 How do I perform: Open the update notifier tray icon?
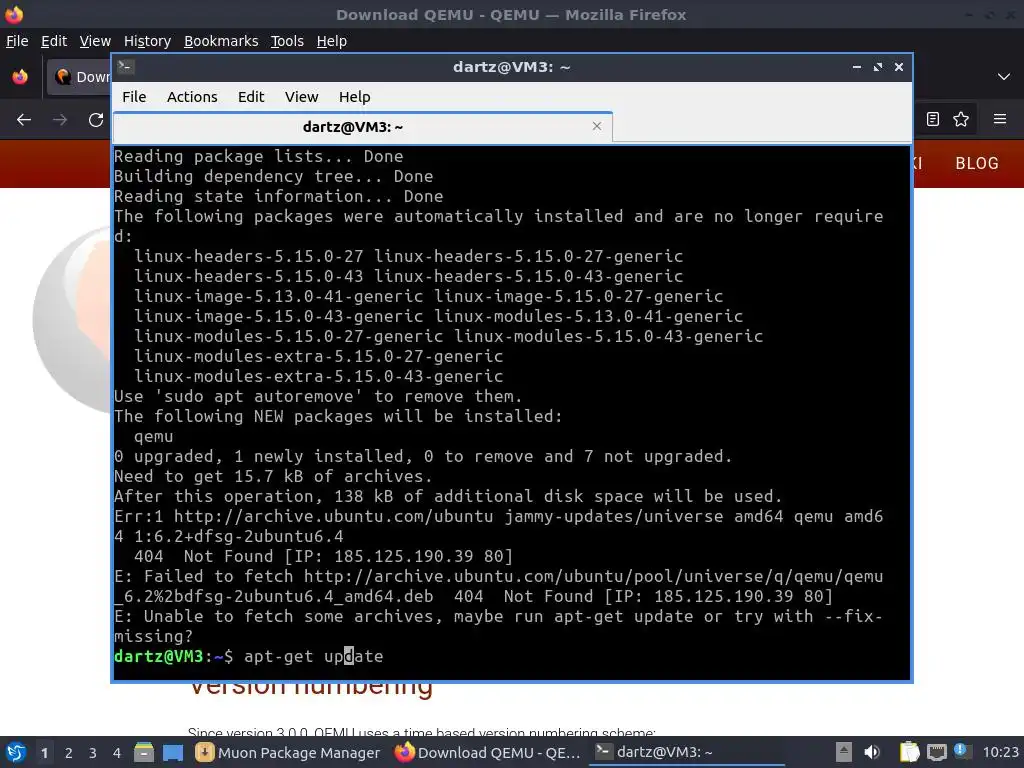[x=961, y=751]
